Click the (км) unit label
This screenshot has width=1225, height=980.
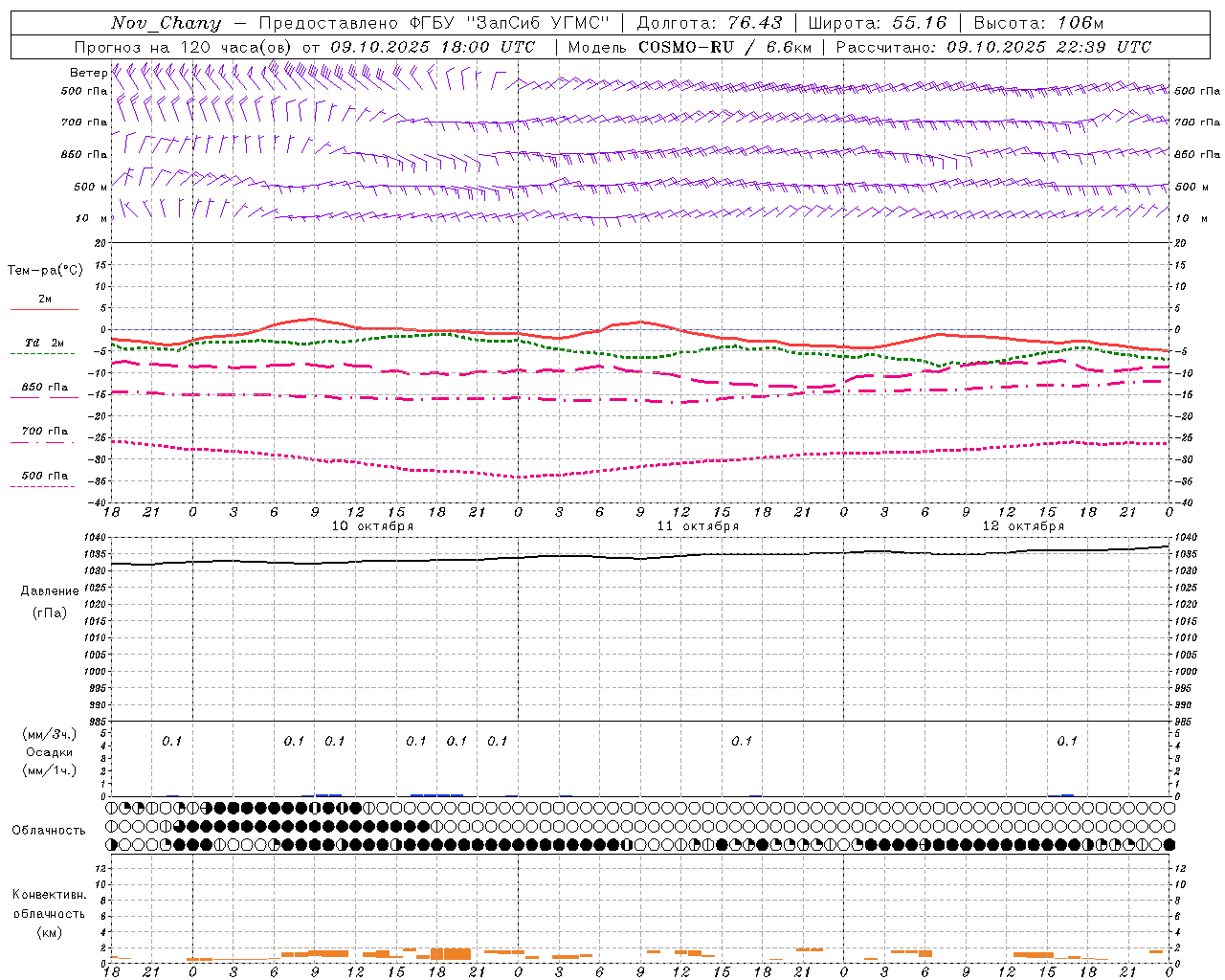click(50, 932)
